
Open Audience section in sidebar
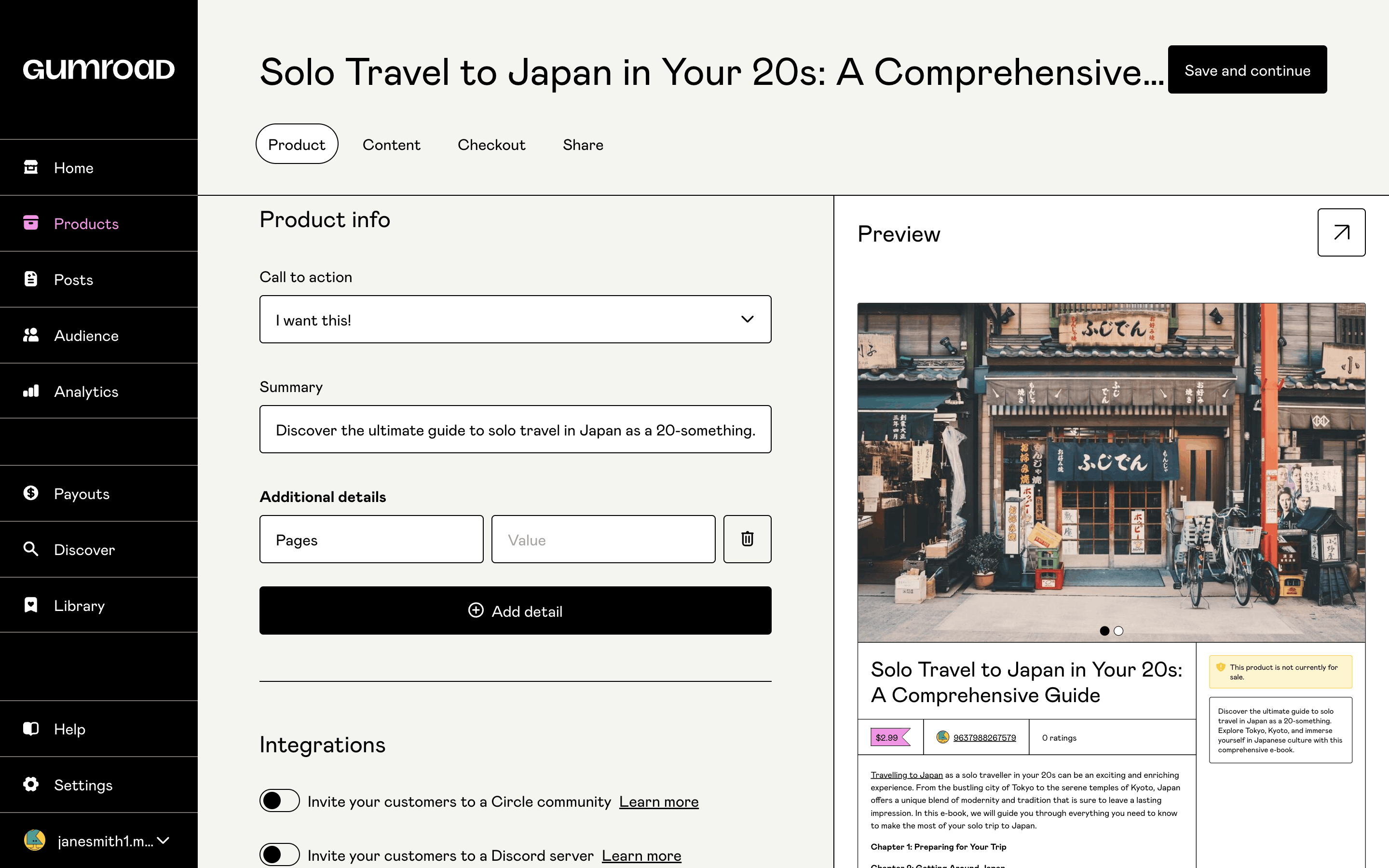[x=86, y=336]
